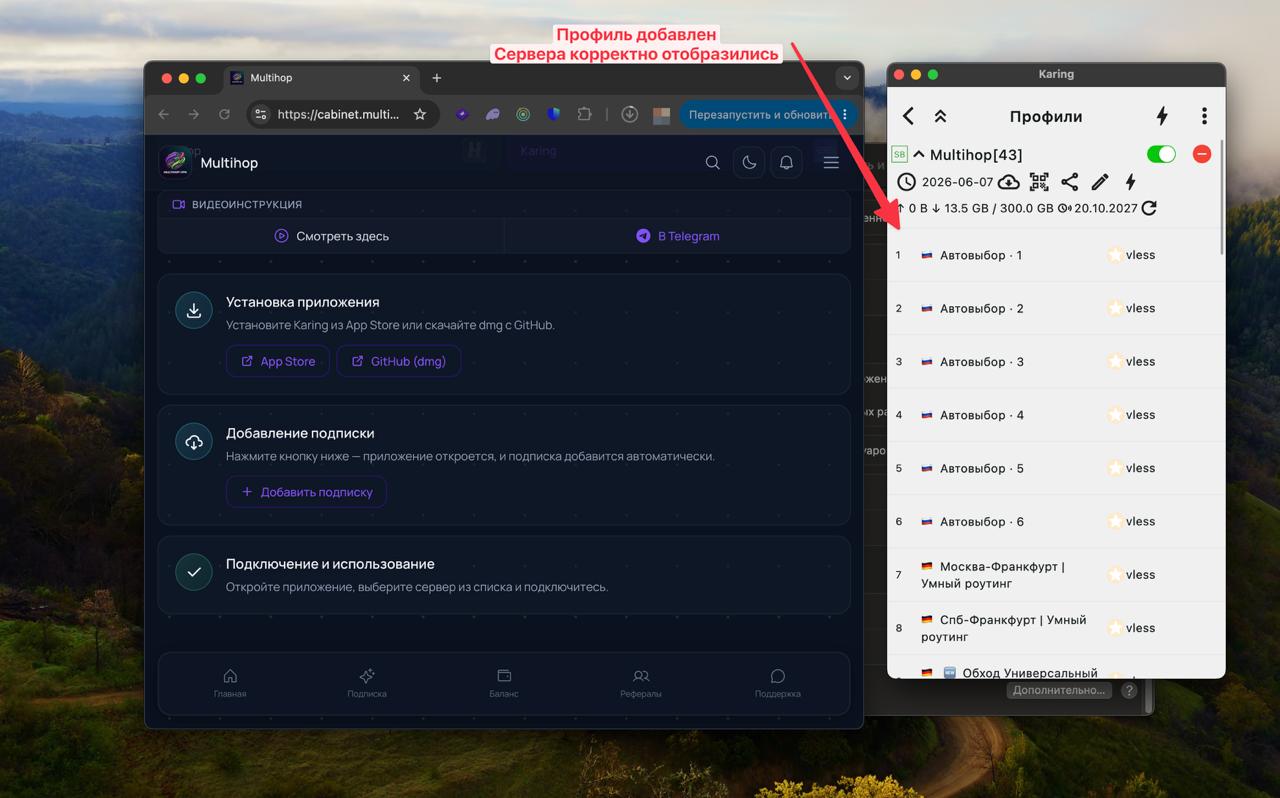Click the traffic usage text 13.5 GB / 300.0 GB
1280x798 pixels.
(999, 208)
